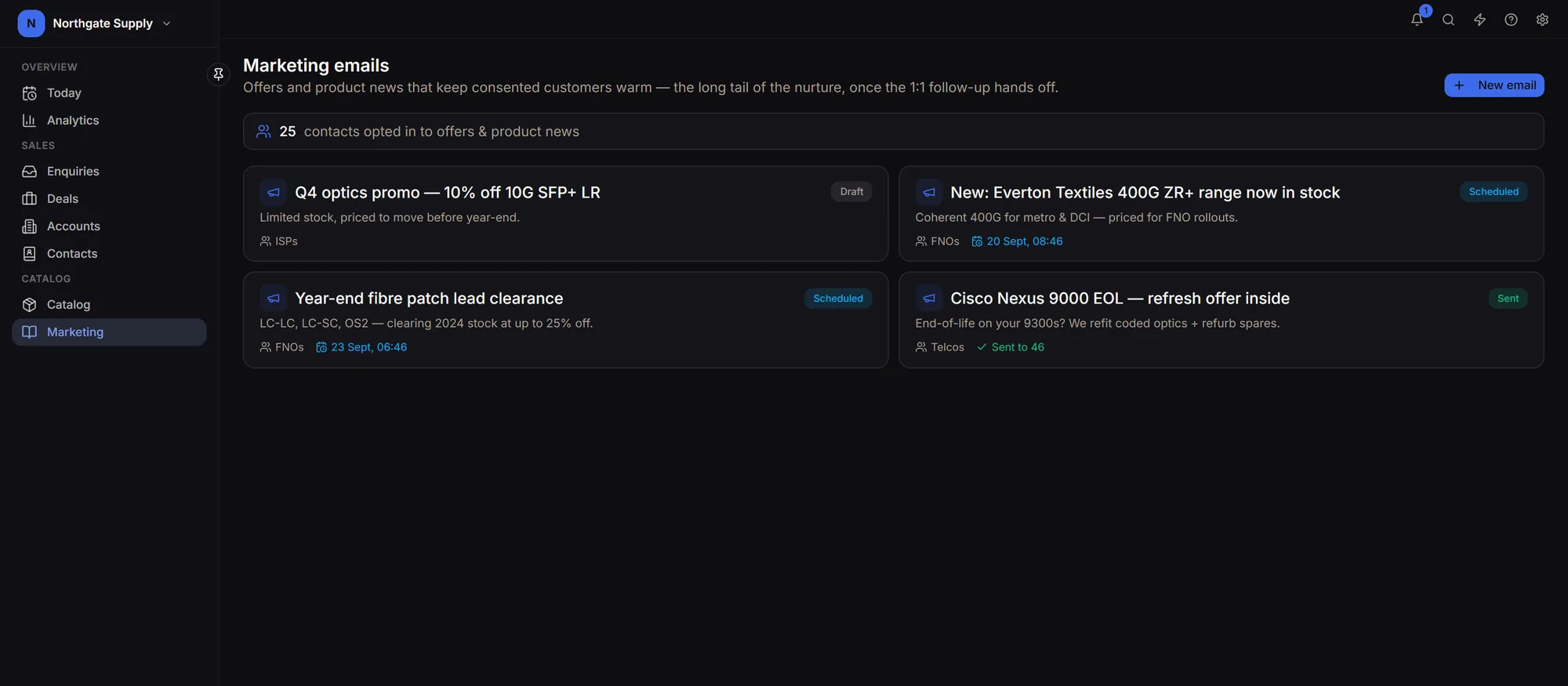Toggle the sidebar pin icon

click(219, 74)
